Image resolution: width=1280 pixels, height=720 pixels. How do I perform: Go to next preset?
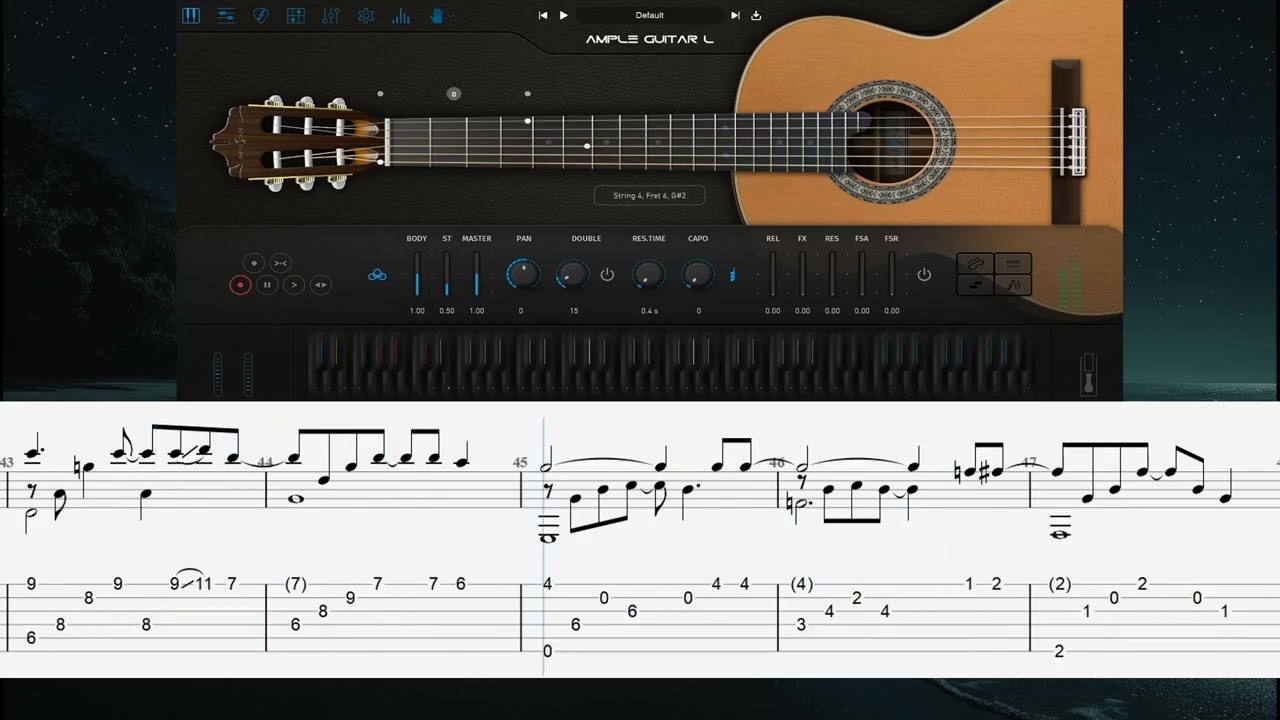pos(735,15)
